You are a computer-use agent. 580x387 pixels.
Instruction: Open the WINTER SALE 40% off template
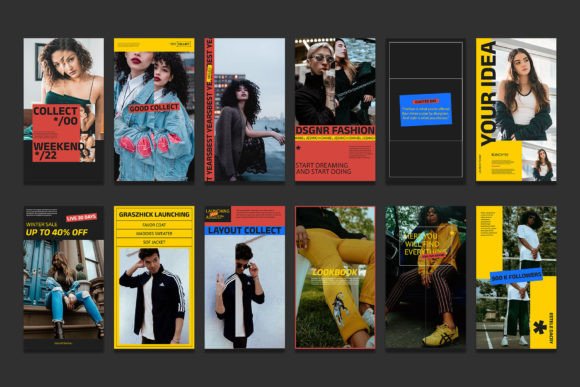pyautogui.click(x=64, y=279)
